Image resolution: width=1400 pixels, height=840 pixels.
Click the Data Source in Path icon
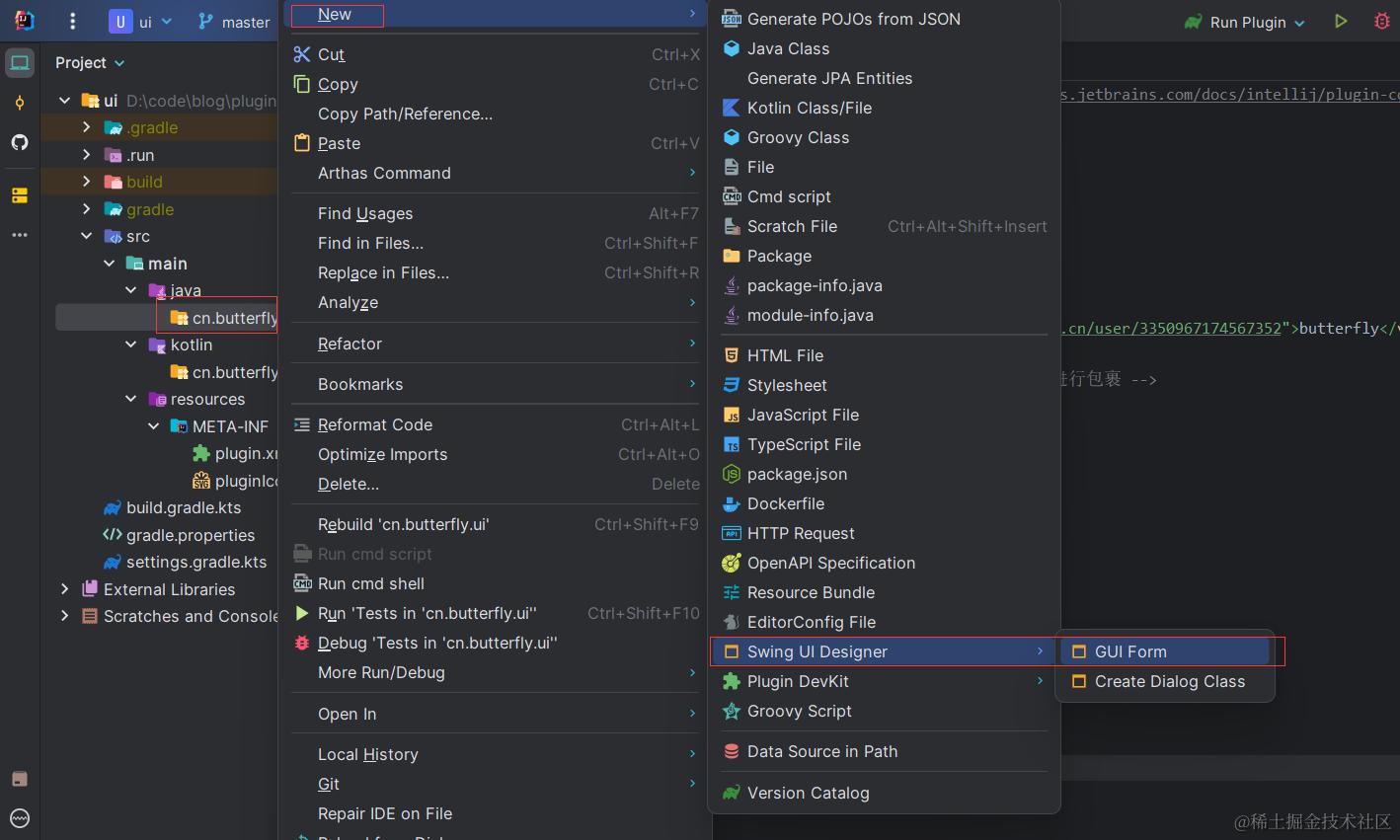732,751
